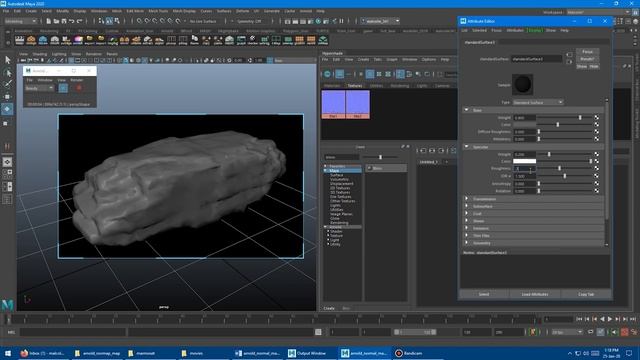Pick the Lasso select tool in the toolbox

pyautogui.click(x=8, y=73)
